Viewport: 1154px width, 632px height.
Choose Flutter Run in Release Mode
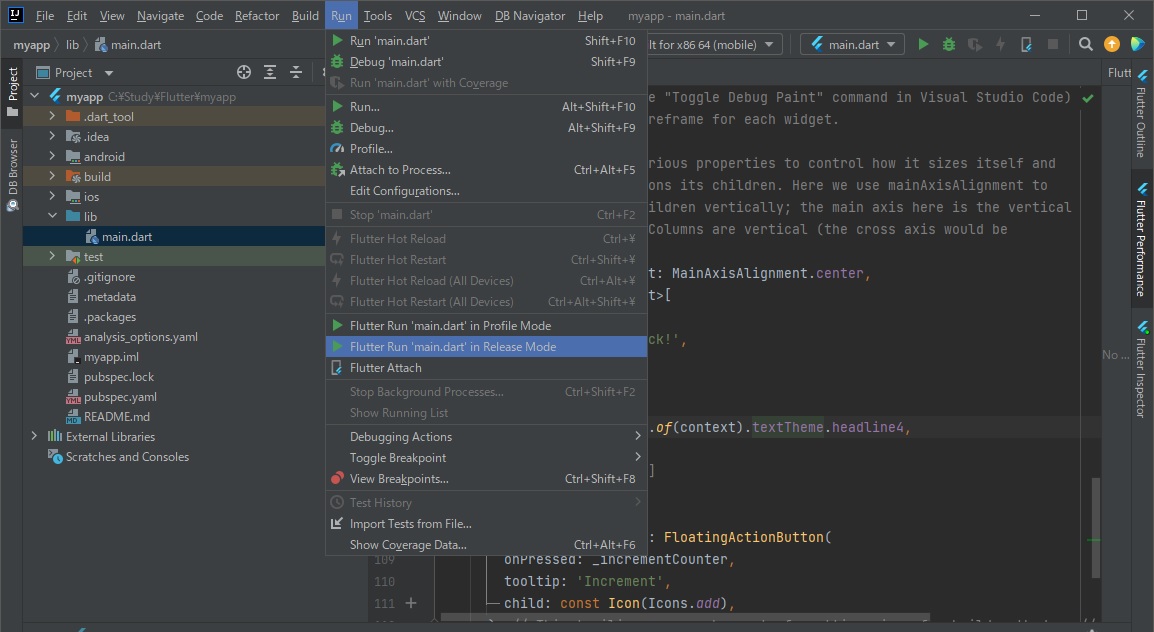pyautogui.click(x=486, y=347)
